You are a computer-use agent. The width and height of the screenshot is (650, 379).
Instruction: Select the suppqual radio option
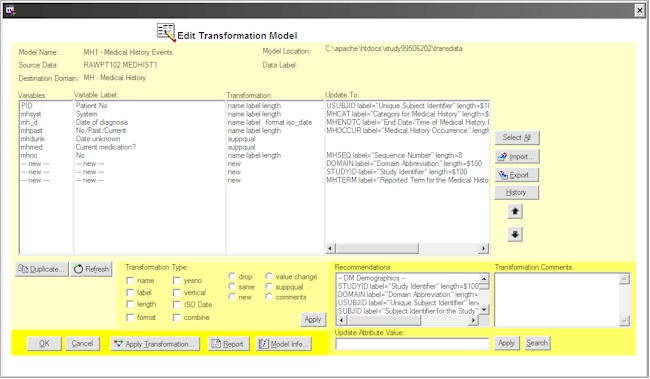(x=269, y=286)
